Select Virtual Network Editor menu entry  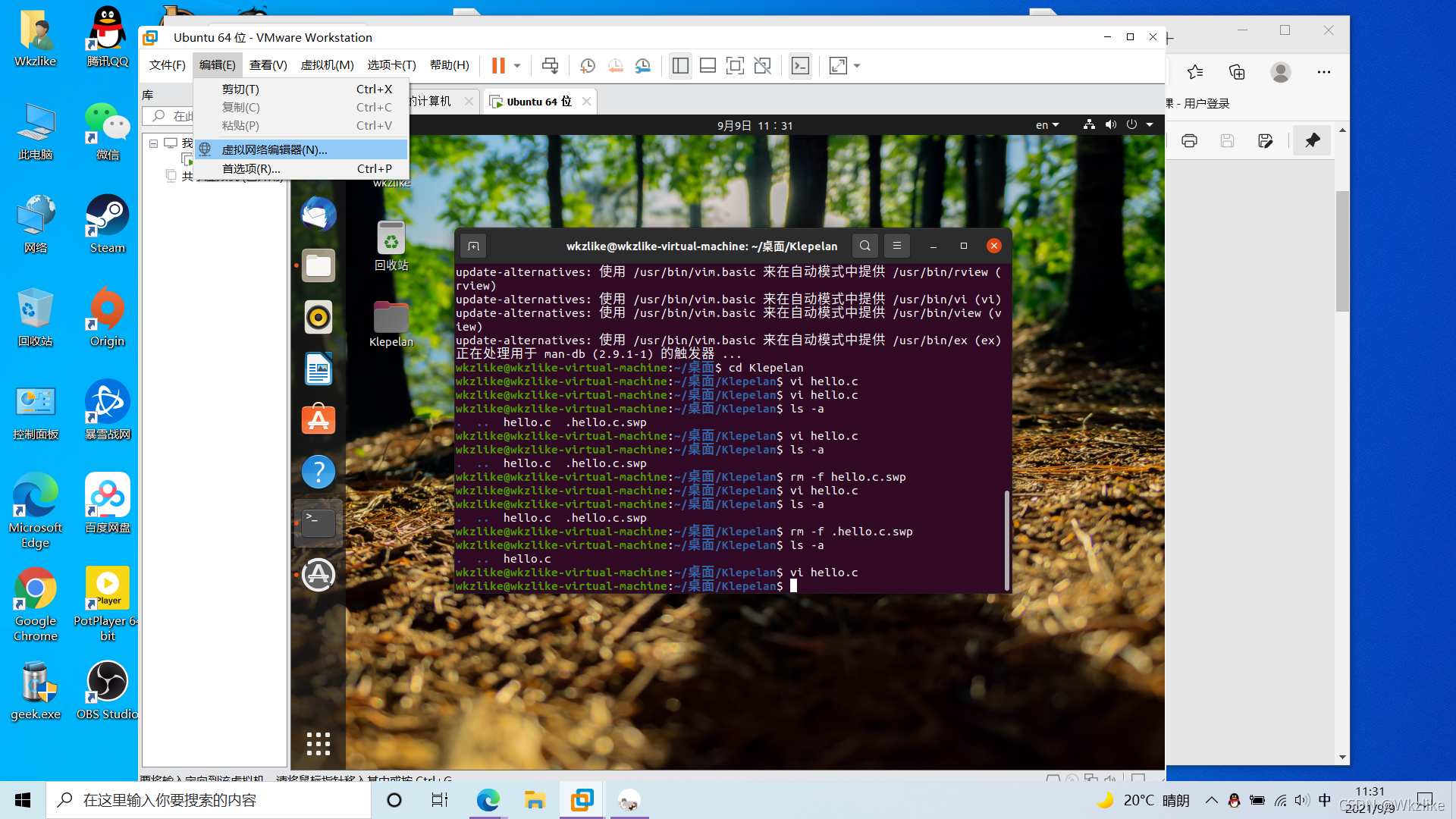(275, 149)
